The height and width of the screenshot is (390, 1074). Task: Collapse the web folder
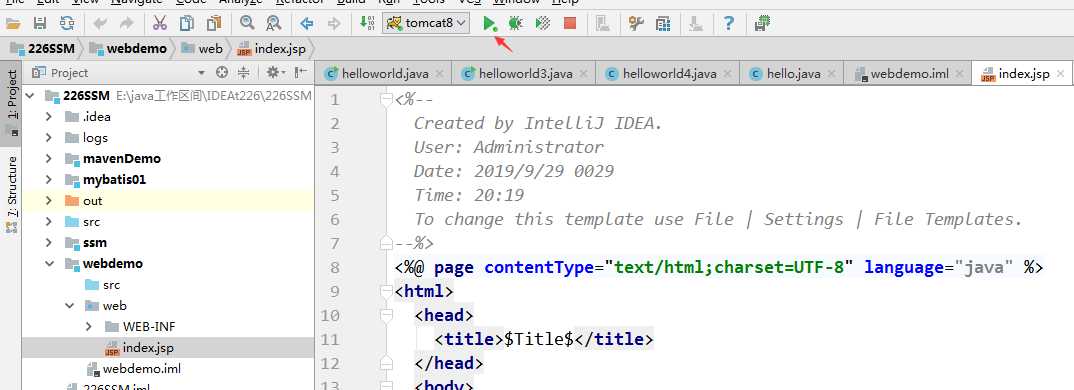[69, 306]
